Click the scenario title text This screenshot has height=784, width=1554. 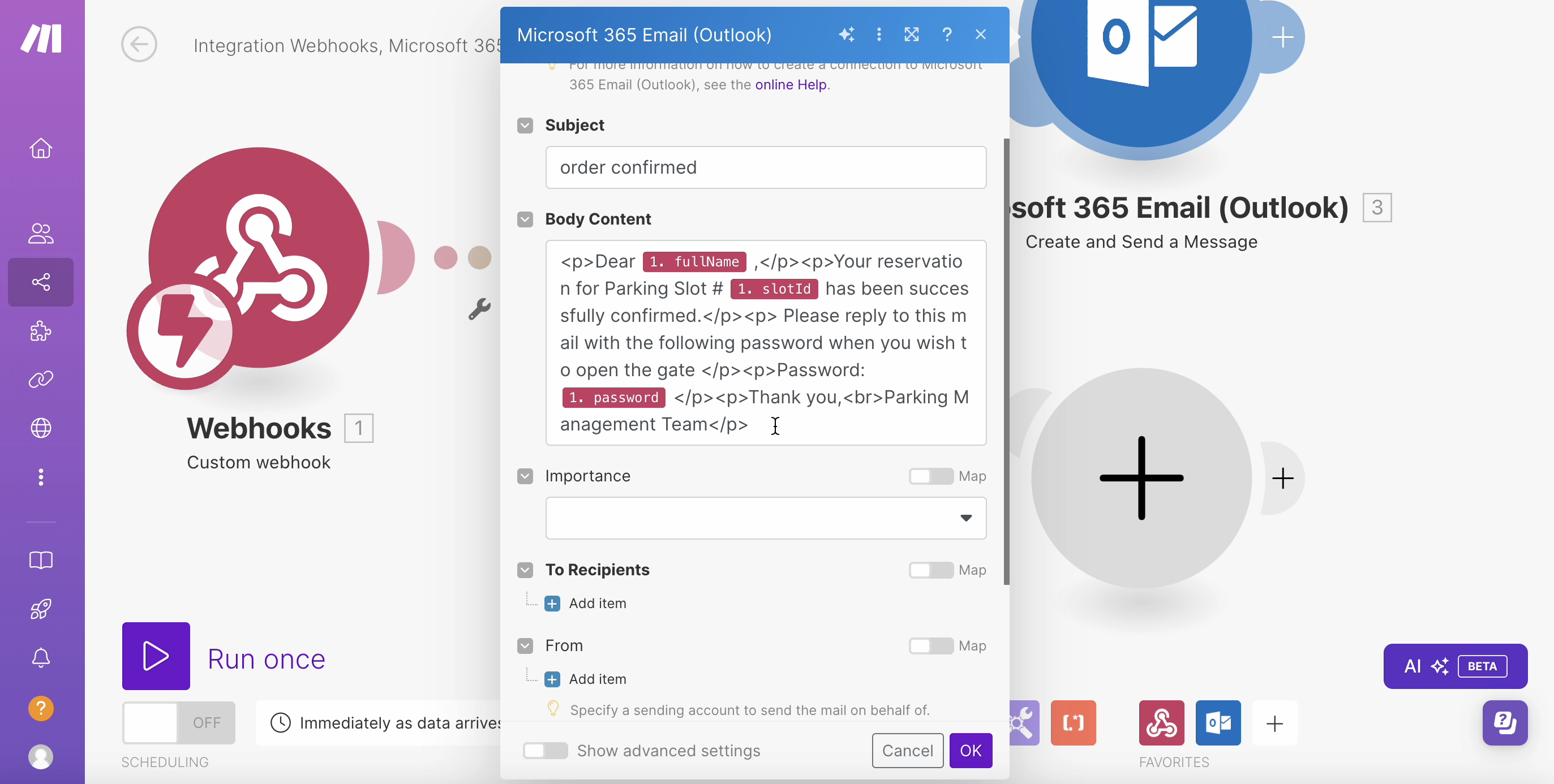coord(346,45)
